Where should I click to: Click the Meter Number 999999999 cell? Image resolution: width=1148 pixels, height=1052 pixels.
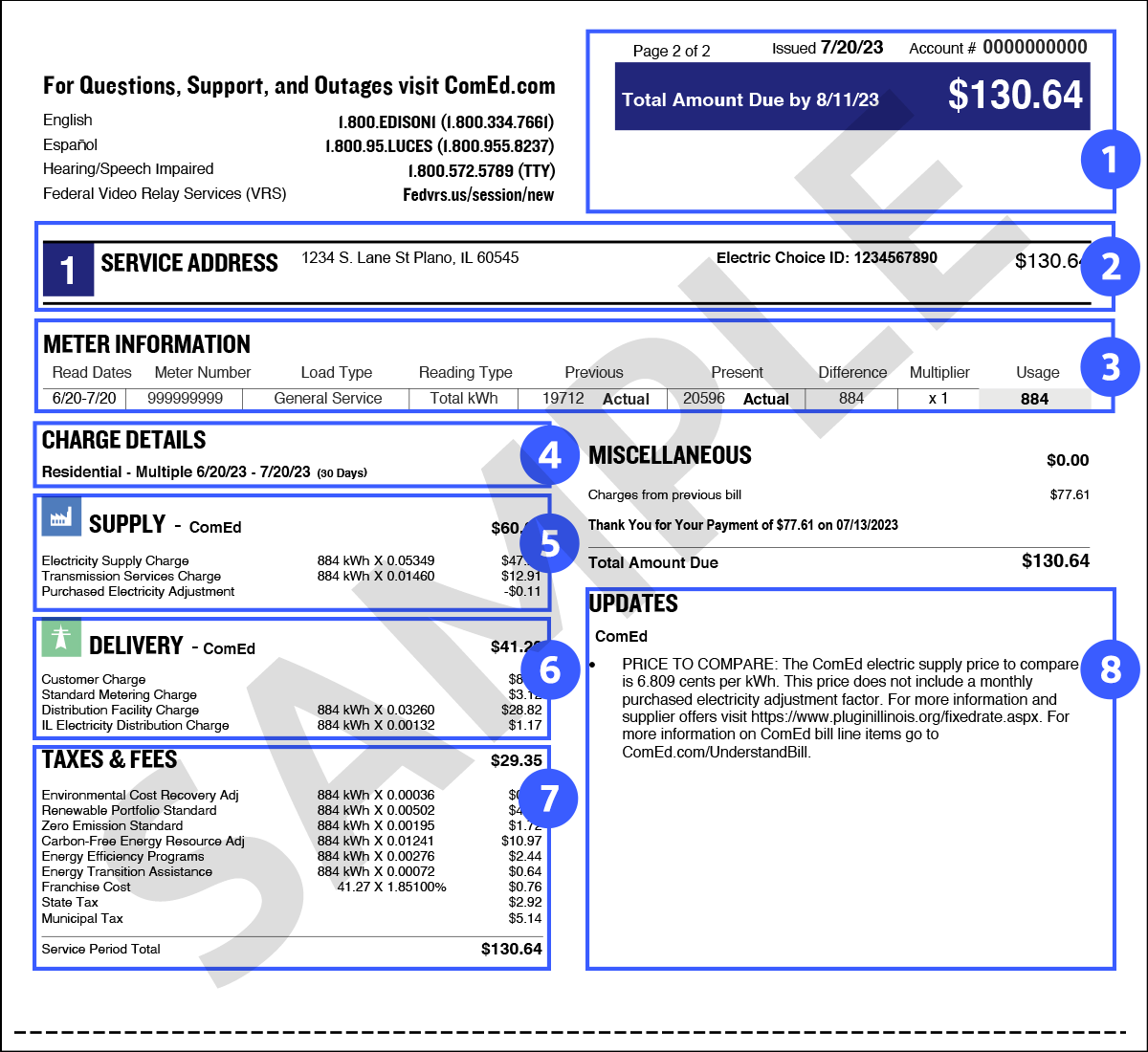pyautogui.click(x=186, y=398)
